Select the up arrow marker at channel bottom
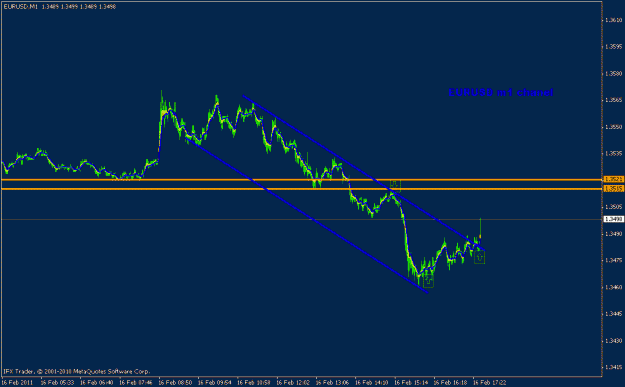Image resolution: width=625 pixels, height=387 pixels. [x=428, y=281]
